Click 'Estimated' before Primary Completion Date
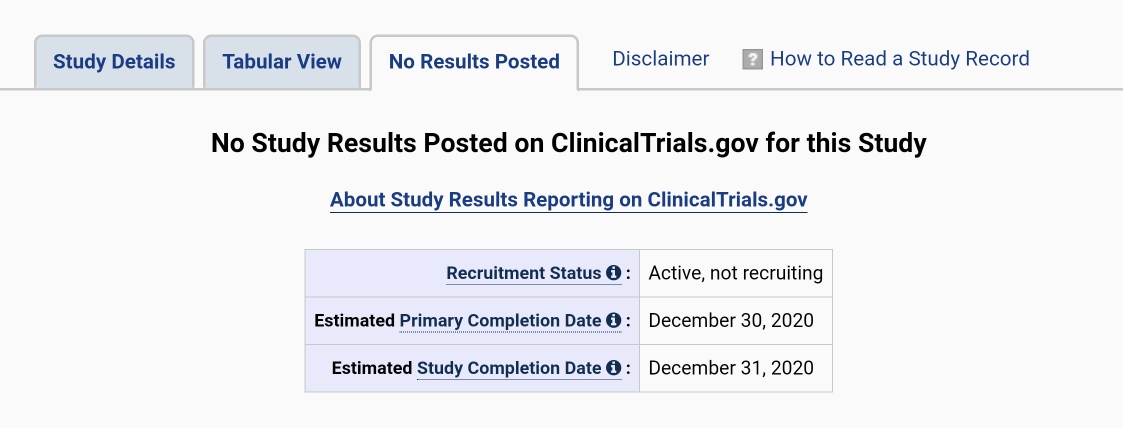The width and height of the screenshot is (1123, 428). click(354, 321)
